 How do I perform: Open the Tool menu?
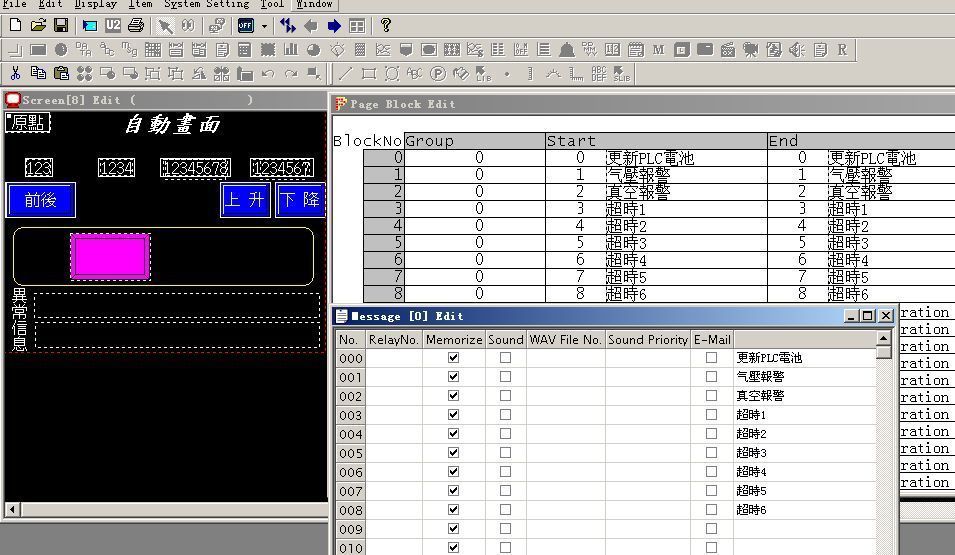272,4
